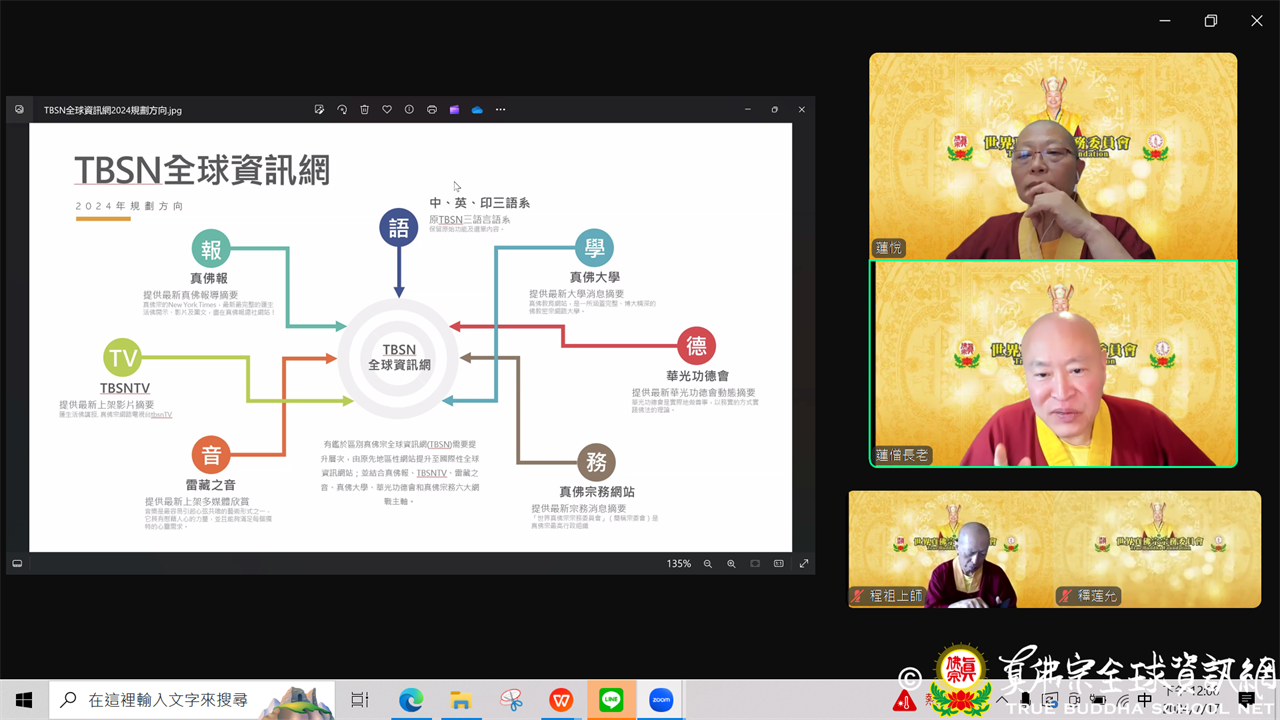Open the Zoom app in taskbar
Screen dimensions: 1280x720
click(x=661, y=700)
